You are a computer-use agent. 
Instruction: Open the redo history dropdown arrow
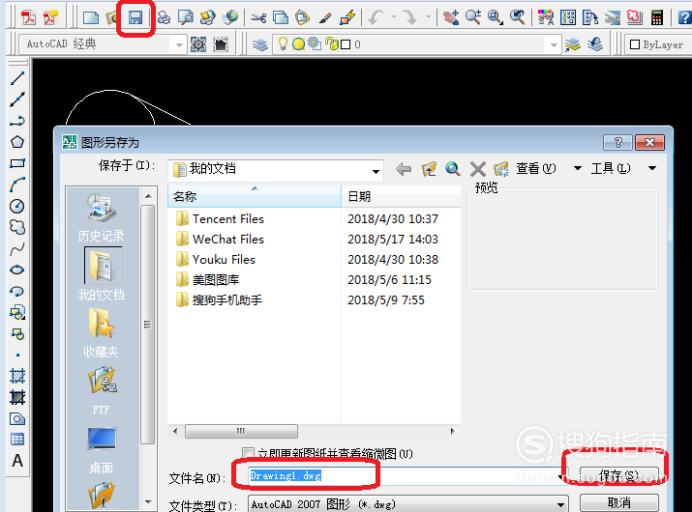[428, 18]
